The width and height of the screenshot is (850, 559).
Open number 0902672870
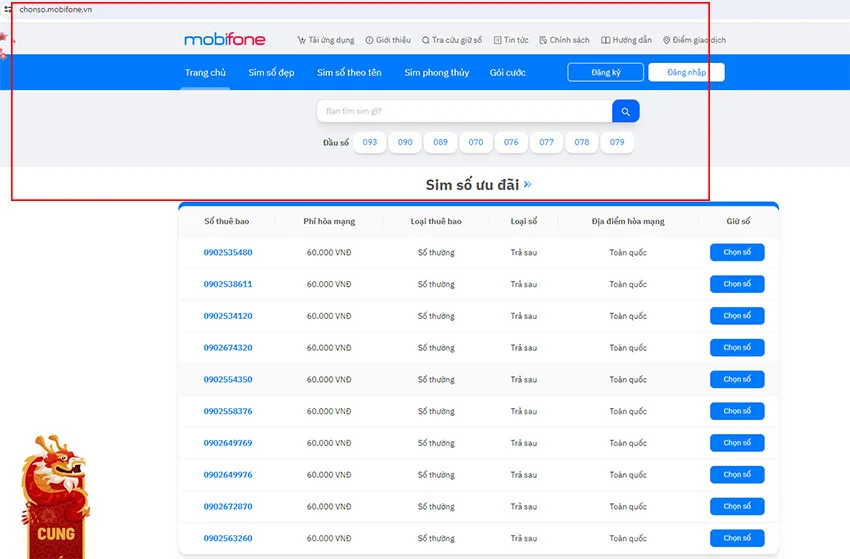pos(228,506)
